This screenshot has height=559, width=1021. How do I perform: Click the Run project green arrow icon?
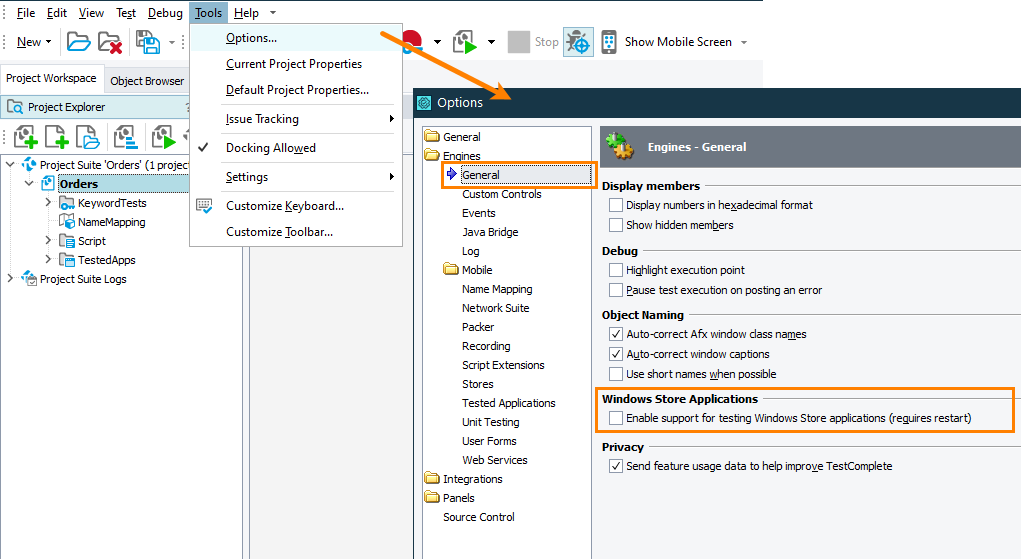[x=465, y=42]
